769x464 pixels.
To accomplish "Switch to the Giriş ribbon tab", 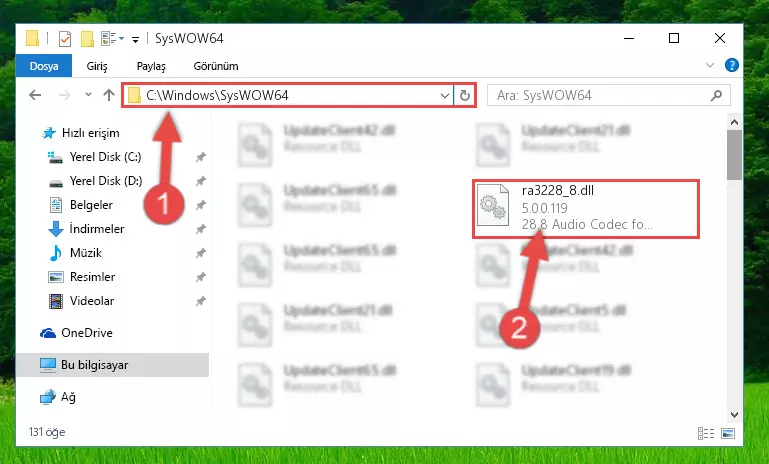I will (x=97, y=66).
